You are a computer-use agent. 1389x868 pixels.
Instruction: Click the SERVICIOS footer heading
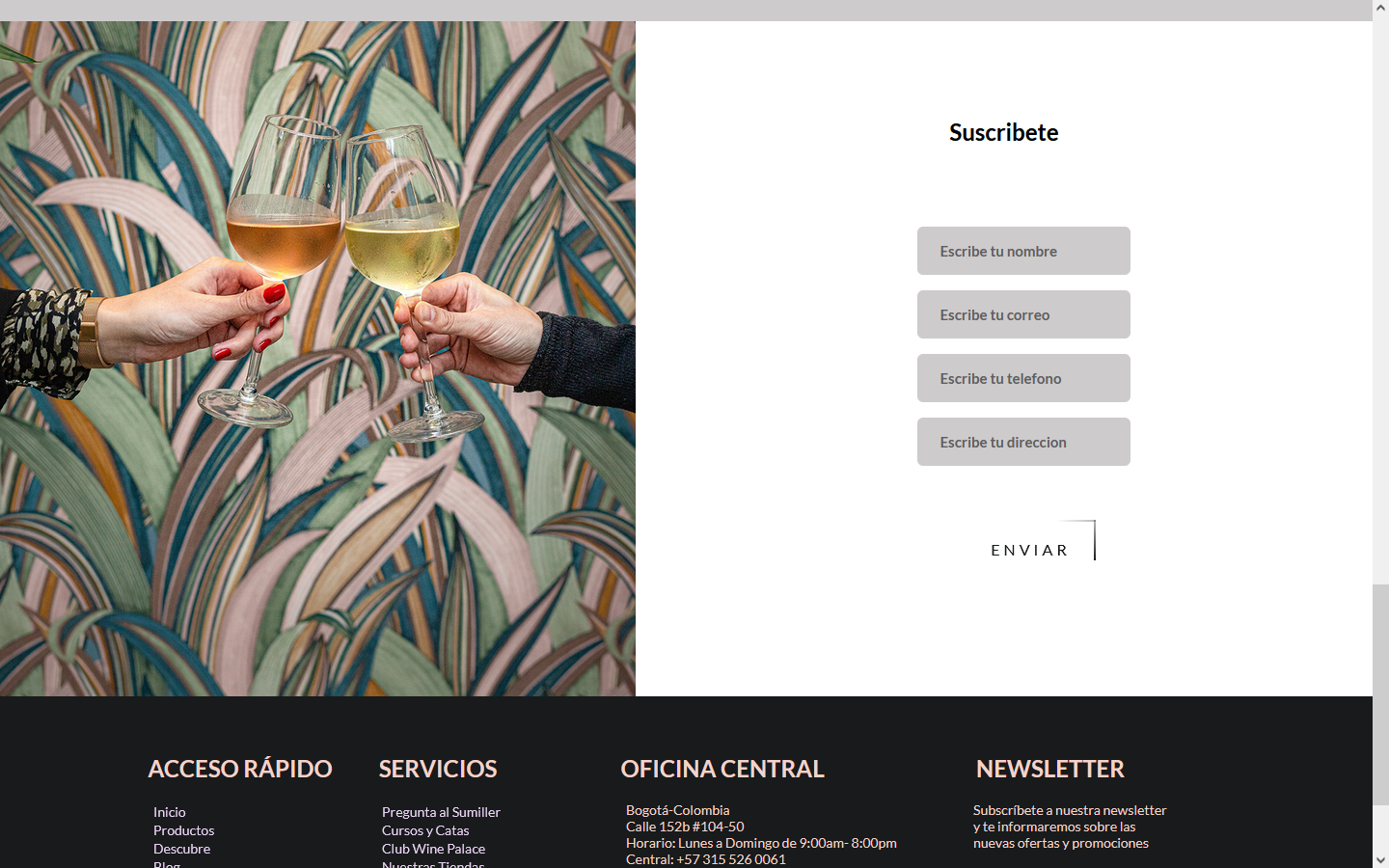[x=438, y=769]
